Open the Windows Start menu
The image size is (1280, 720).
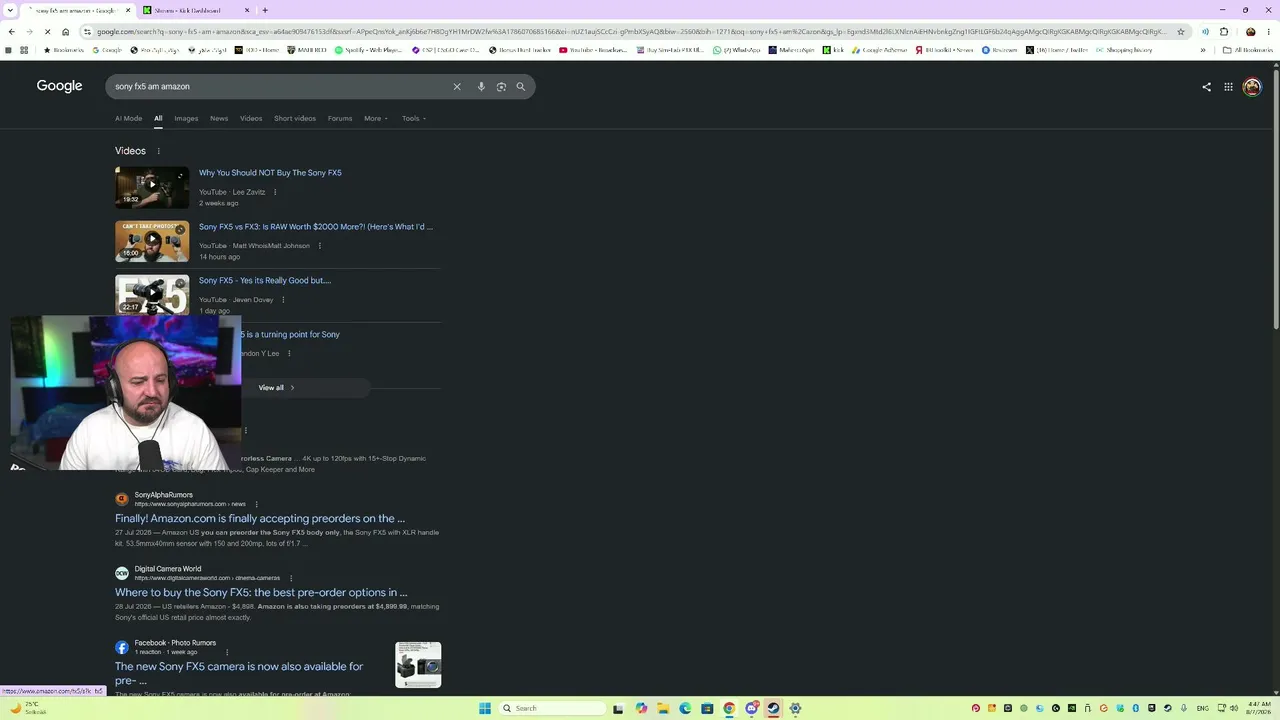485,708
